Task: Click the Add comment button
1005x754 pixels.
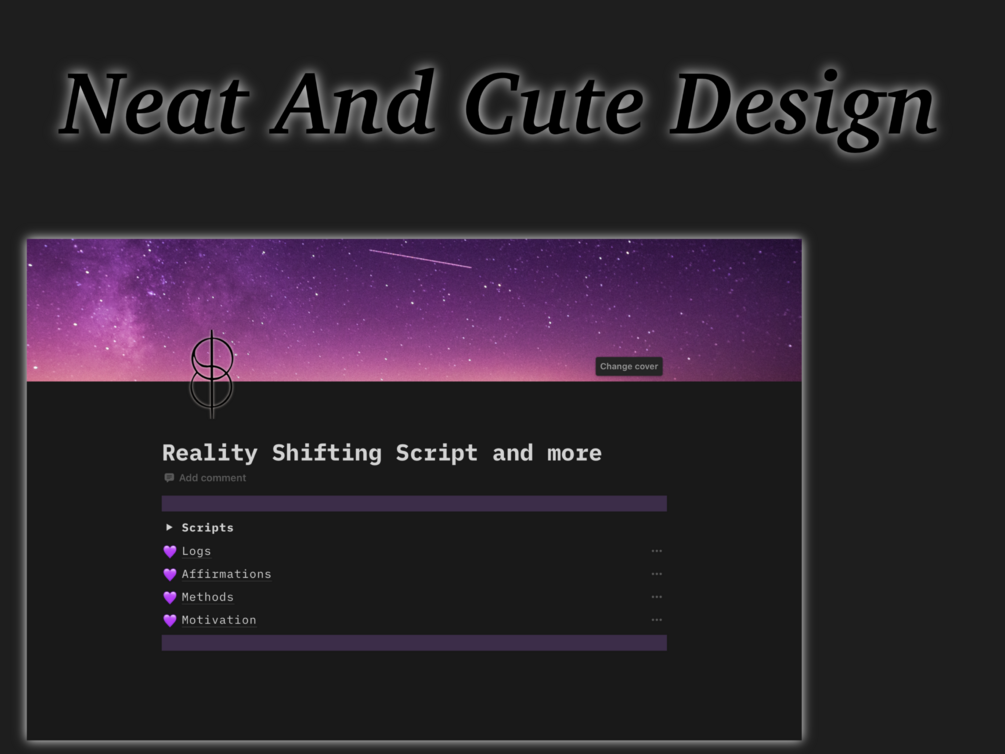Action: 205,478
